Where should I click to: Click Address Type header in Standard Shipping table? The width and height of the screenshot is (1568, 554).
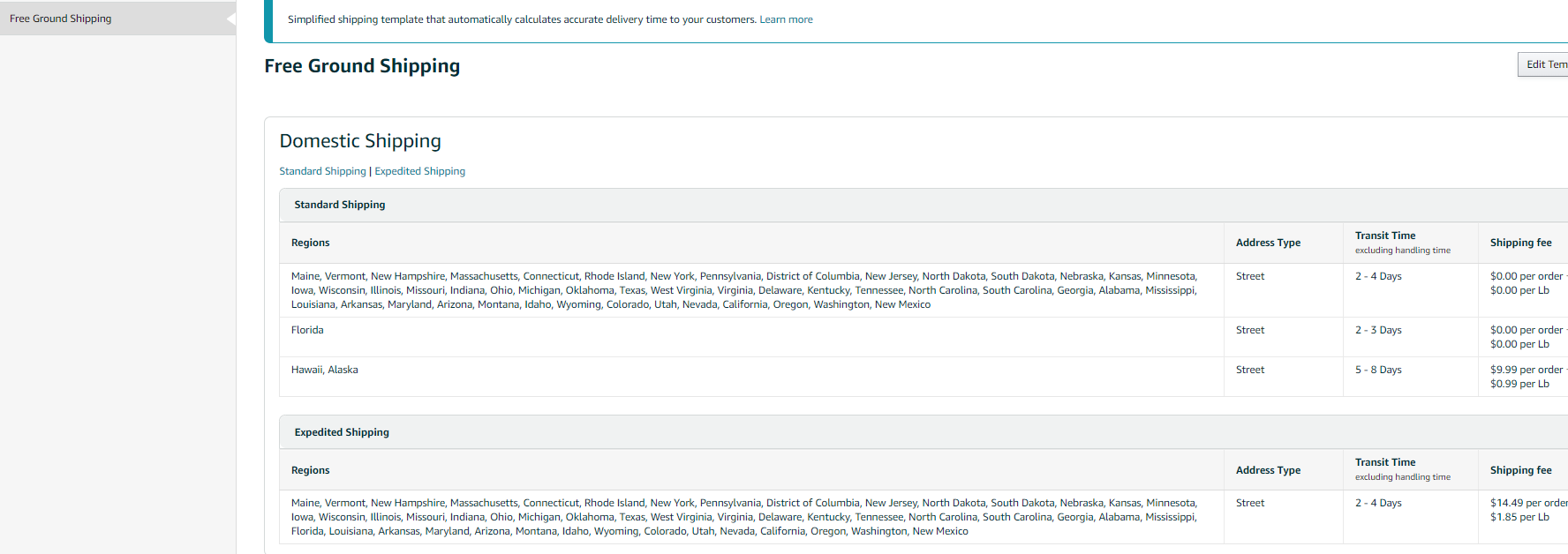pyautogui.click(x=1268, y=243)
